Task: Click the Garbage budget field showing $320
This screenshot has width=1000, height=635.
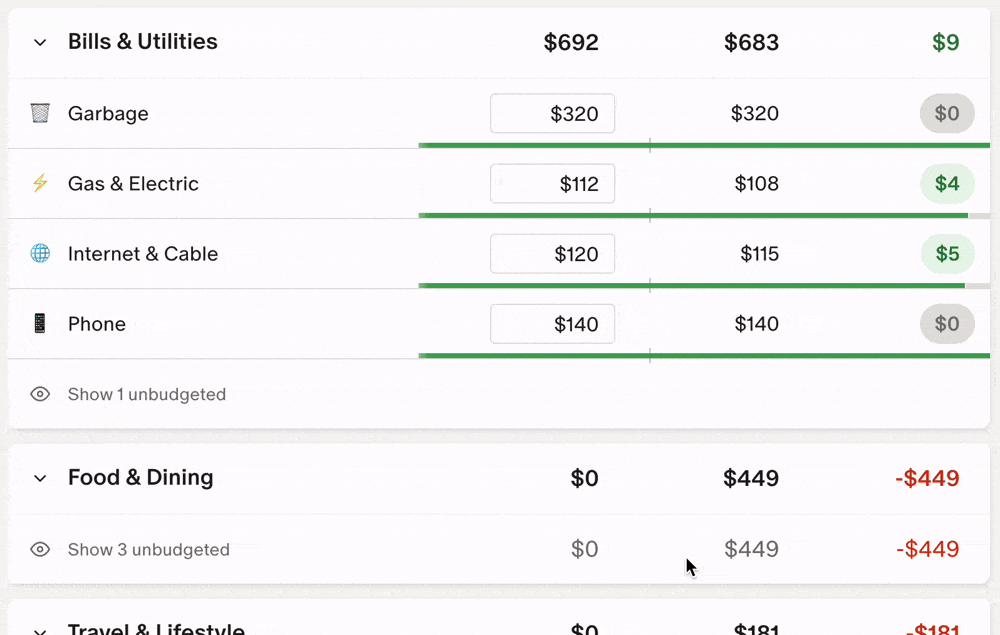Action: pos(552,113)
